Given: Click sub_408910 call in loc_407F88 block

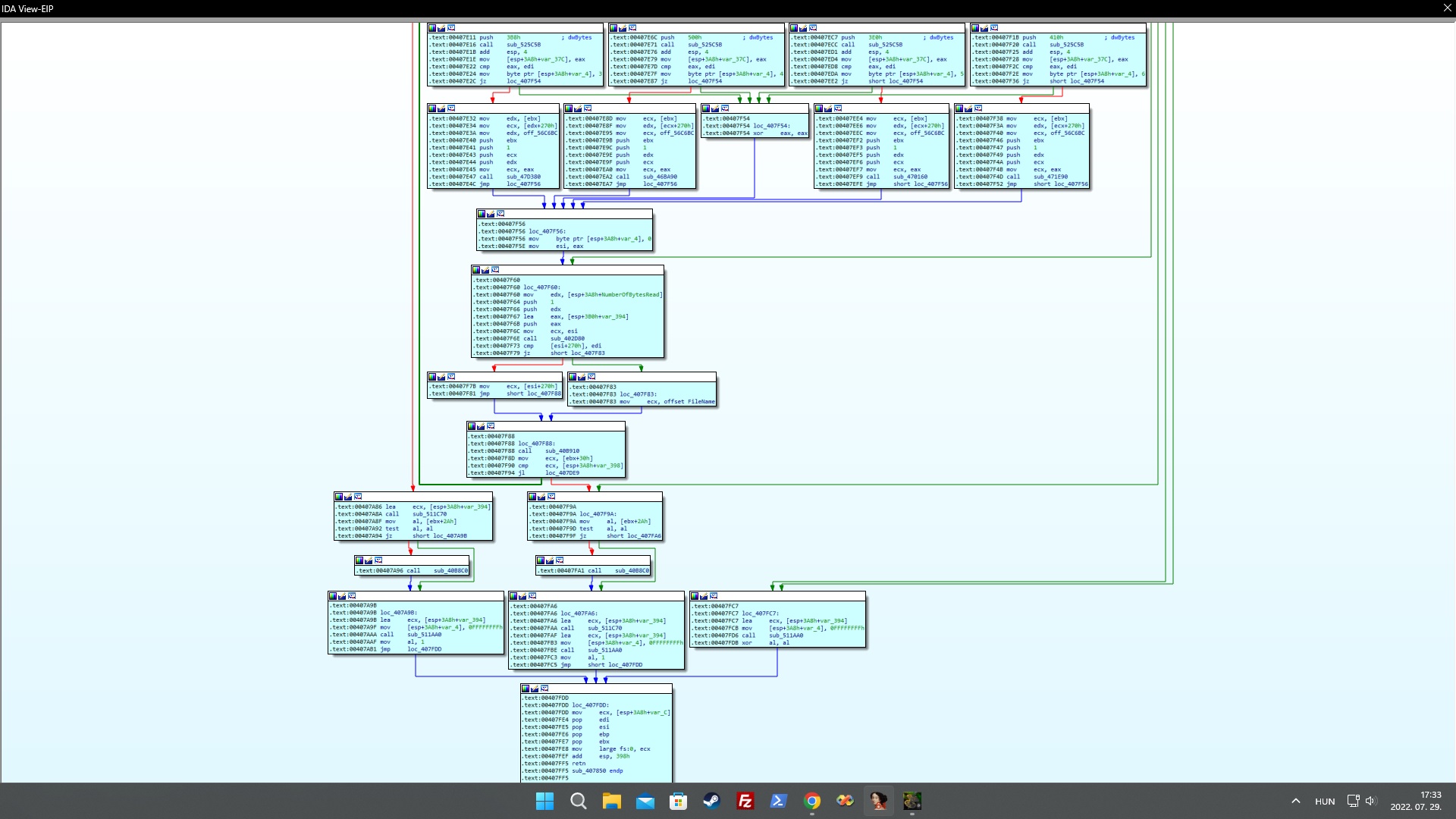Looking at the screenshot, I should (x=562, y=451).
